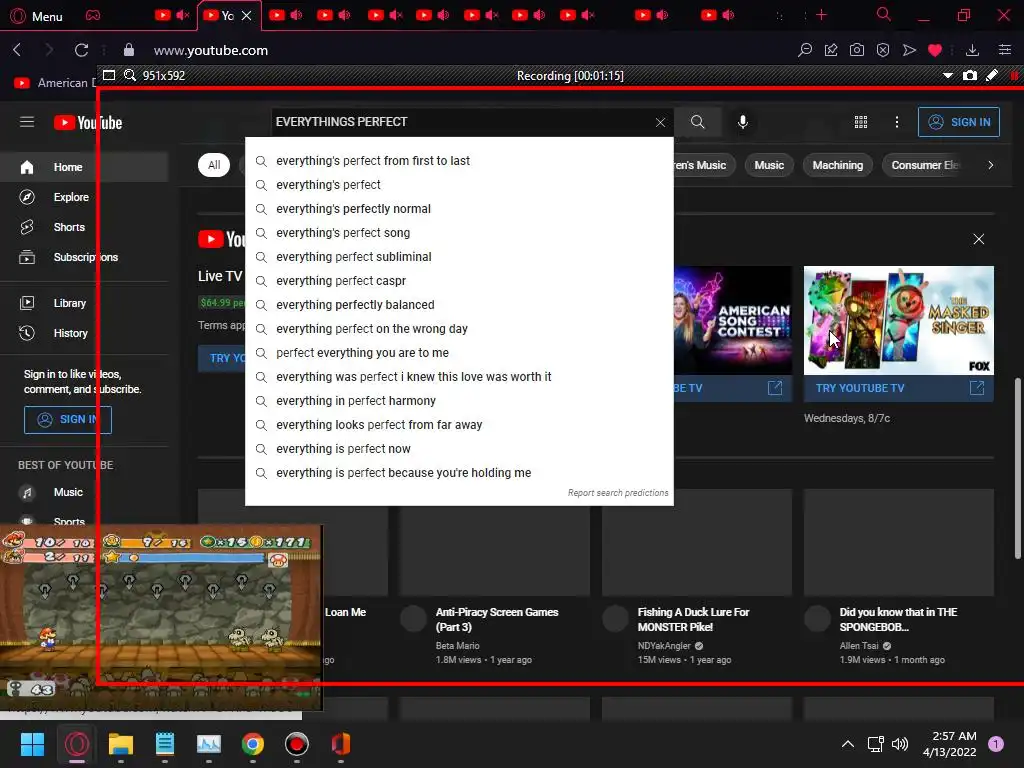The height and width of the screenshot is (768, 1024).
Task: Click the YouTube logo
Action: [88, 122]
